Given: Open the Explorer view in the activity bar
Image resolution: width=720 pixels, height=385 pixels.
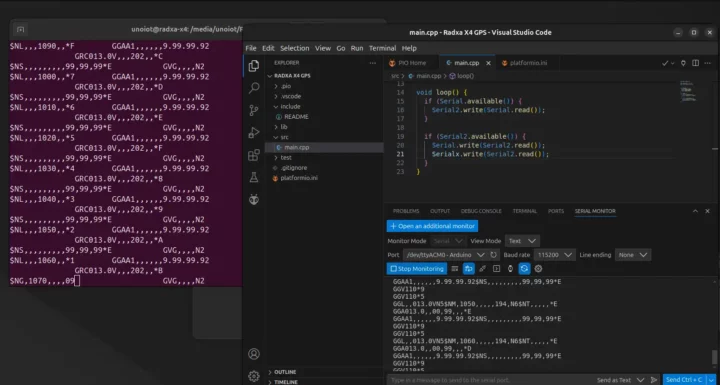Looking at the screenshot, I should point(253,66).
